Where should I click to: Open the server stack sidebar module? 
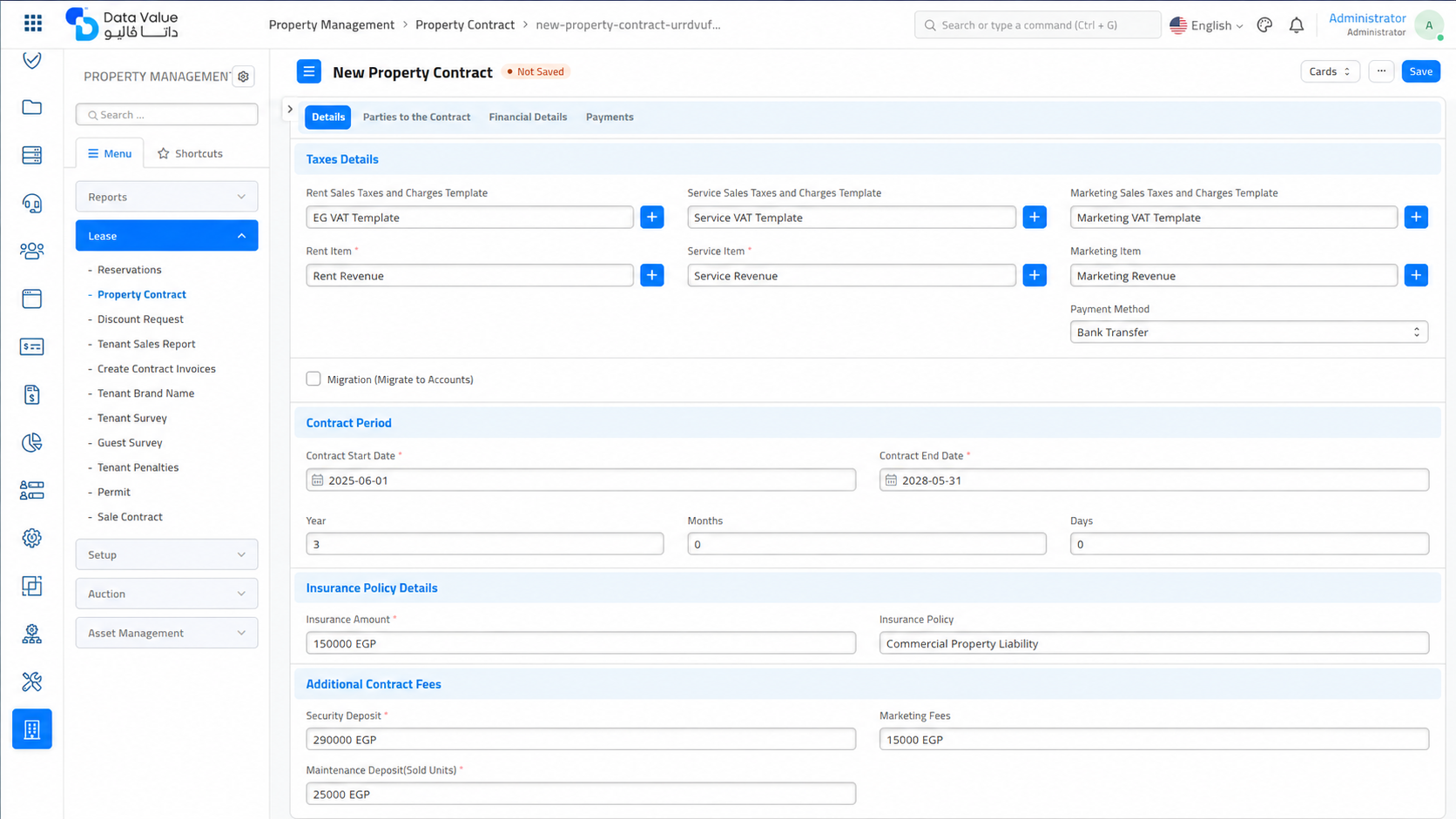(x=32, y=155)
